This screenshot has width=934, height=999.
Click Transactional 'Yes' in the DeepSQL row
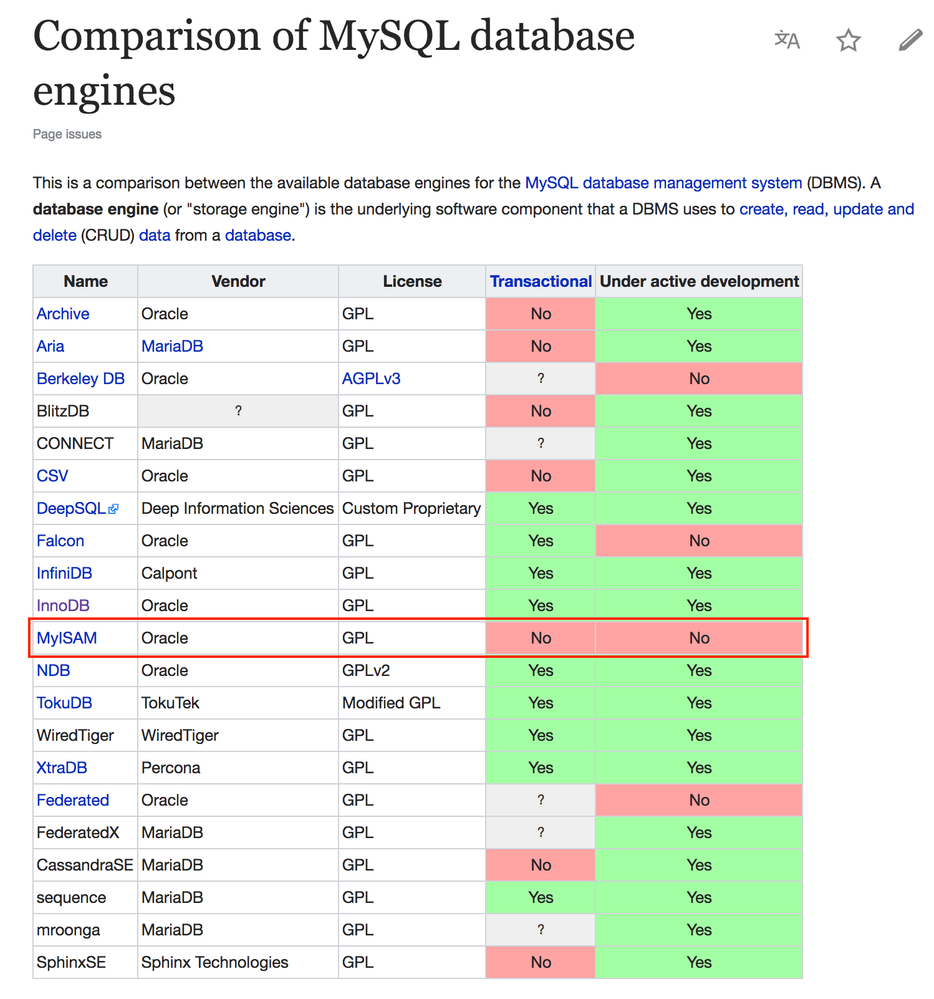[x=540, y=508]
